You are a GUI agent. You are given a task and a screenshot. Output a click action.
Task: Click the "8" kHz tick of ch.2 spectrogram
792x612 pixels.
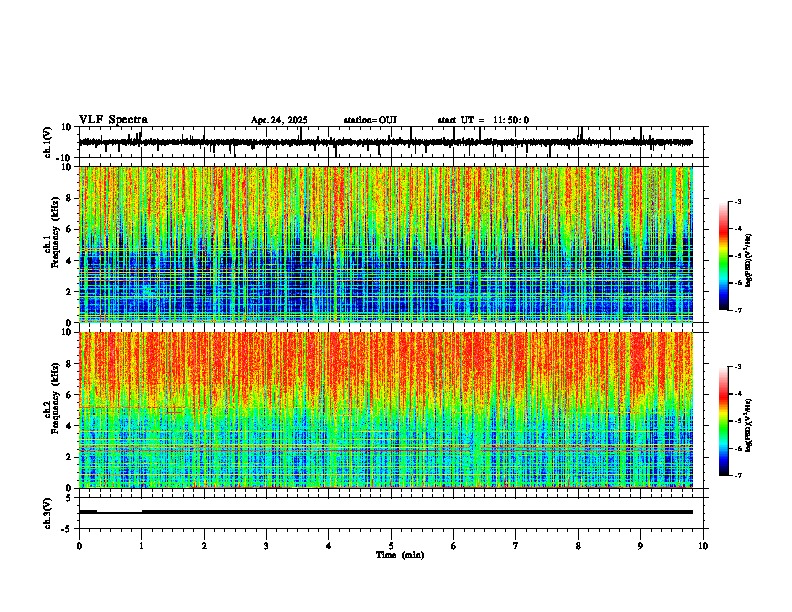[x=69, y=363]
